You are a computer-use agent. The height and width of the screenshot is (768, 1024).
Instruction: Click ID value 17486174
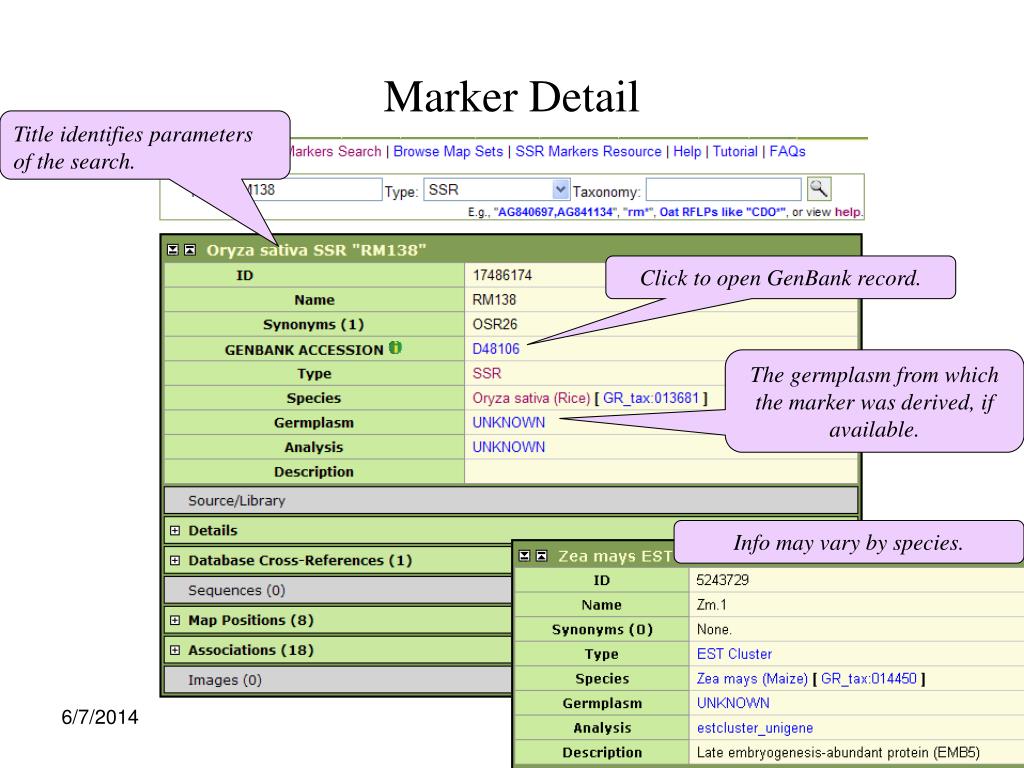[x=502, y=276]
